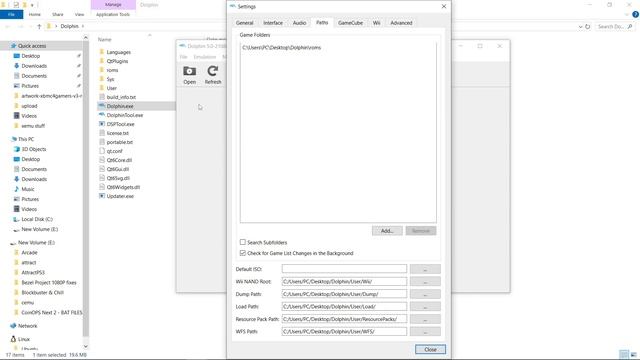Screen dimensions: 640x360
Task: Select DolphinTool.exe file icon
Action: (102, 115)
